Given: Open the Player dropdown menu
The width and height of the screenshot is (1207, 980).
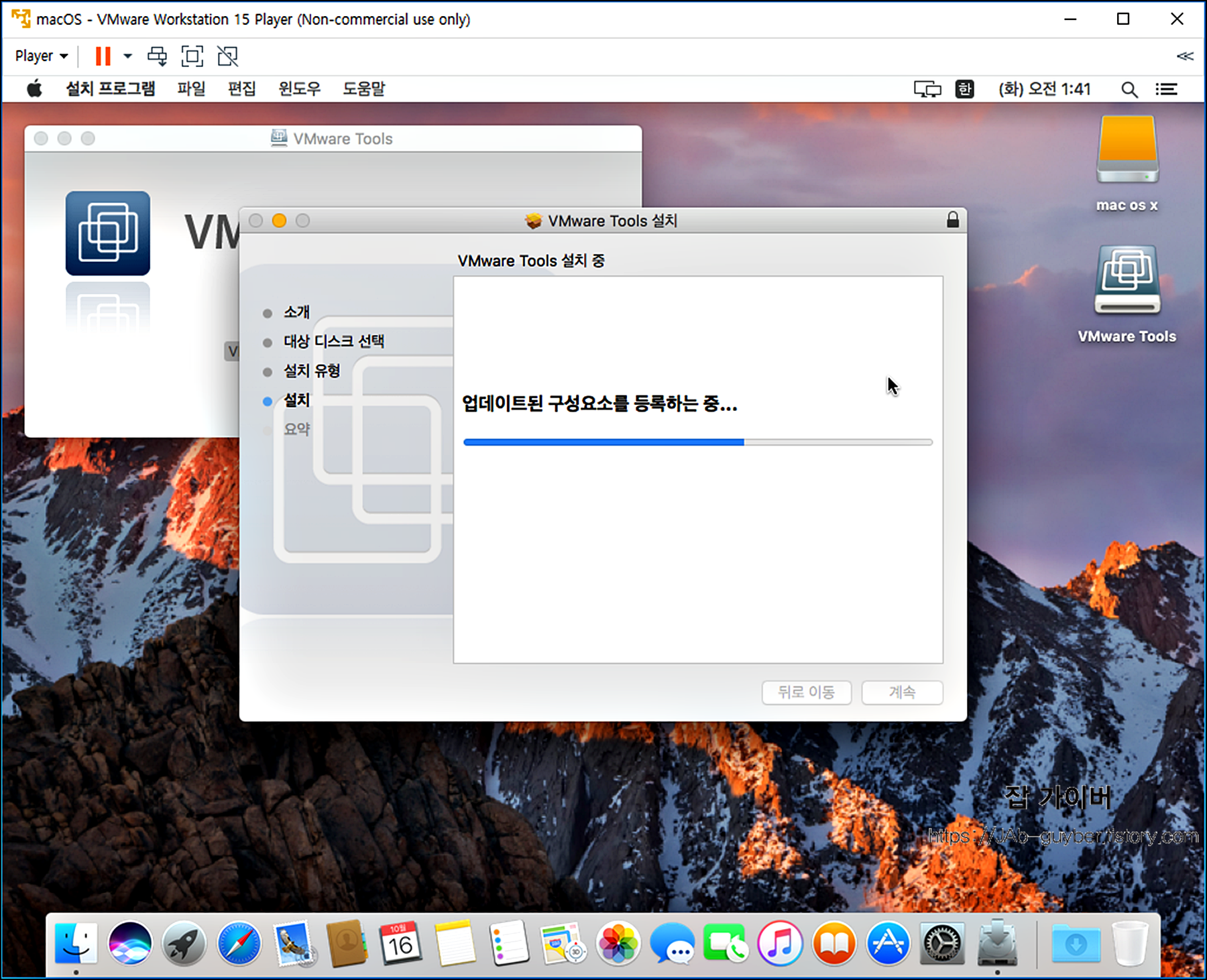Looking at the screenshot, I should pos(42,56).
